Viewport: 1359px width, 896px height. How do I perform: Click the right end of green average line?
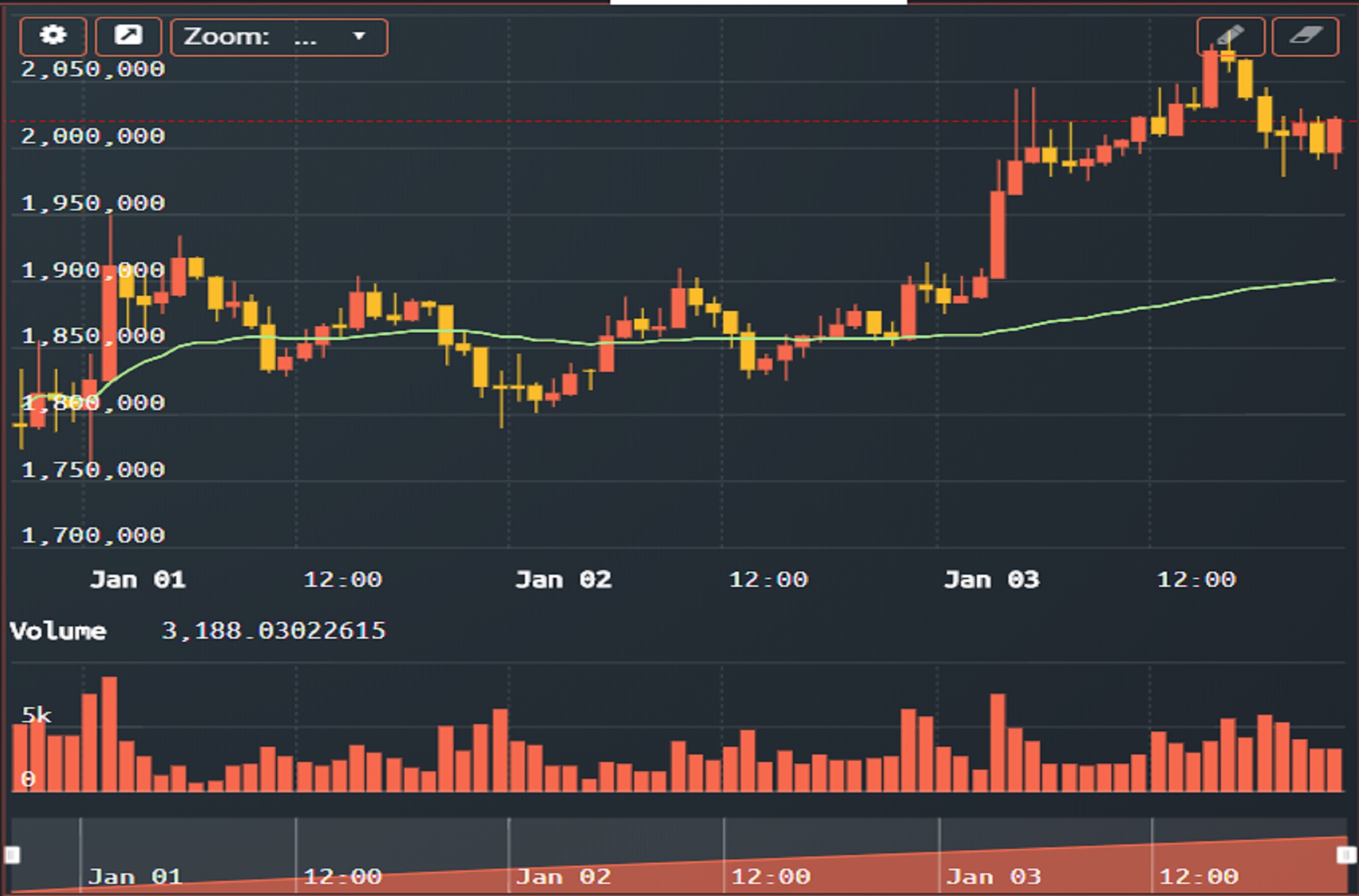click(1333, 280)
